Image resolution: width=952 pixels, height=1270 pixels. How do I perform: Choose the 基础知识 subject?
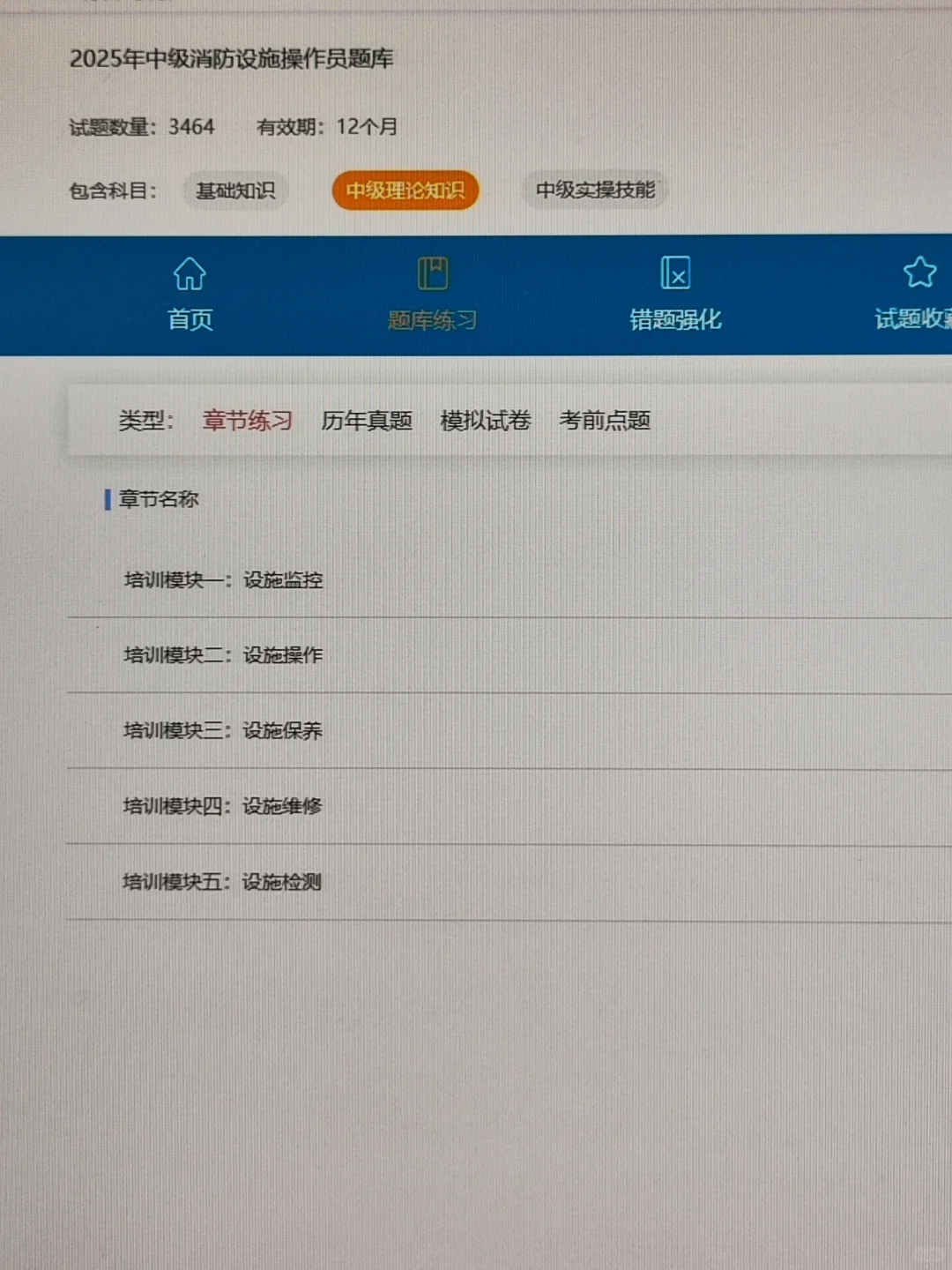[x=234, y=190]
